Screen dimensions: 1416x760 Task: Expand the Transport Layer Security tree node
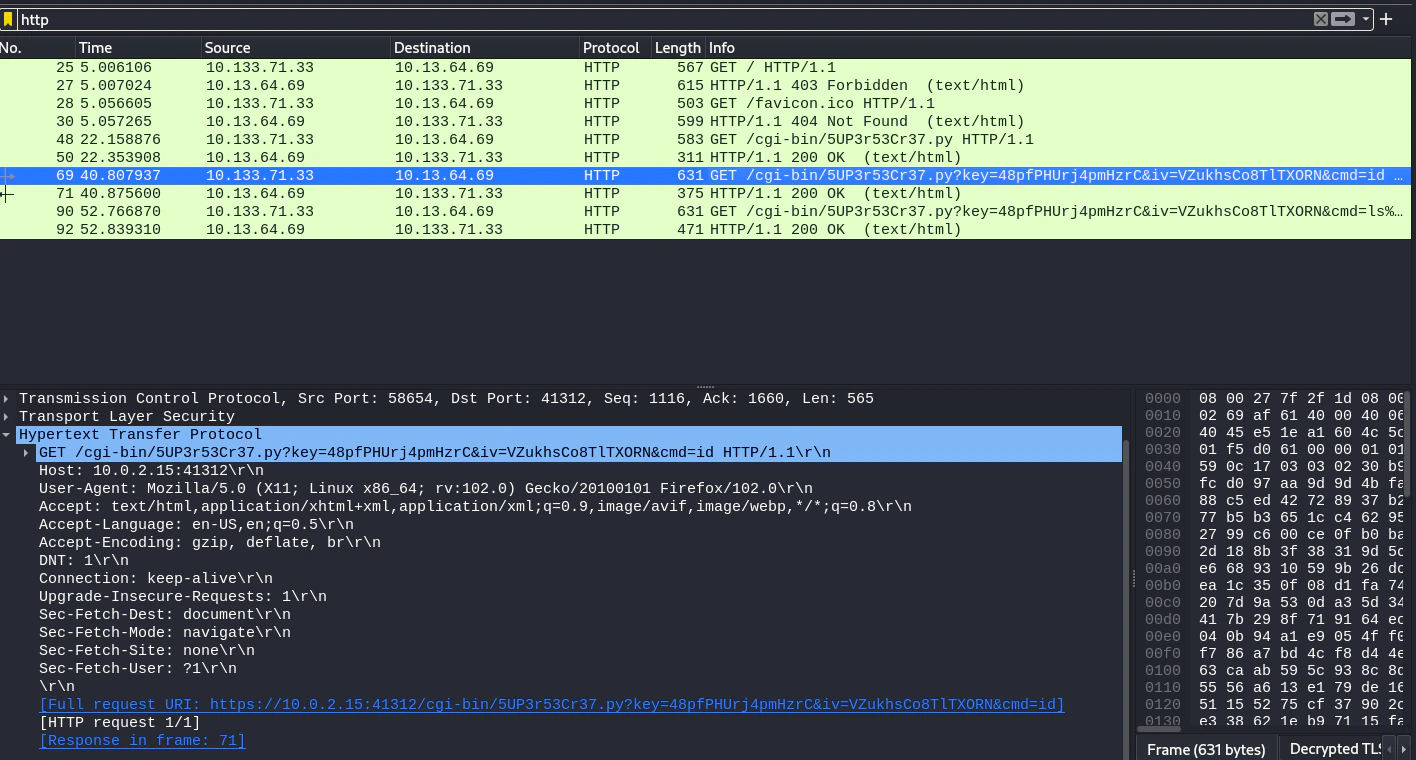[x=7, y=417]
